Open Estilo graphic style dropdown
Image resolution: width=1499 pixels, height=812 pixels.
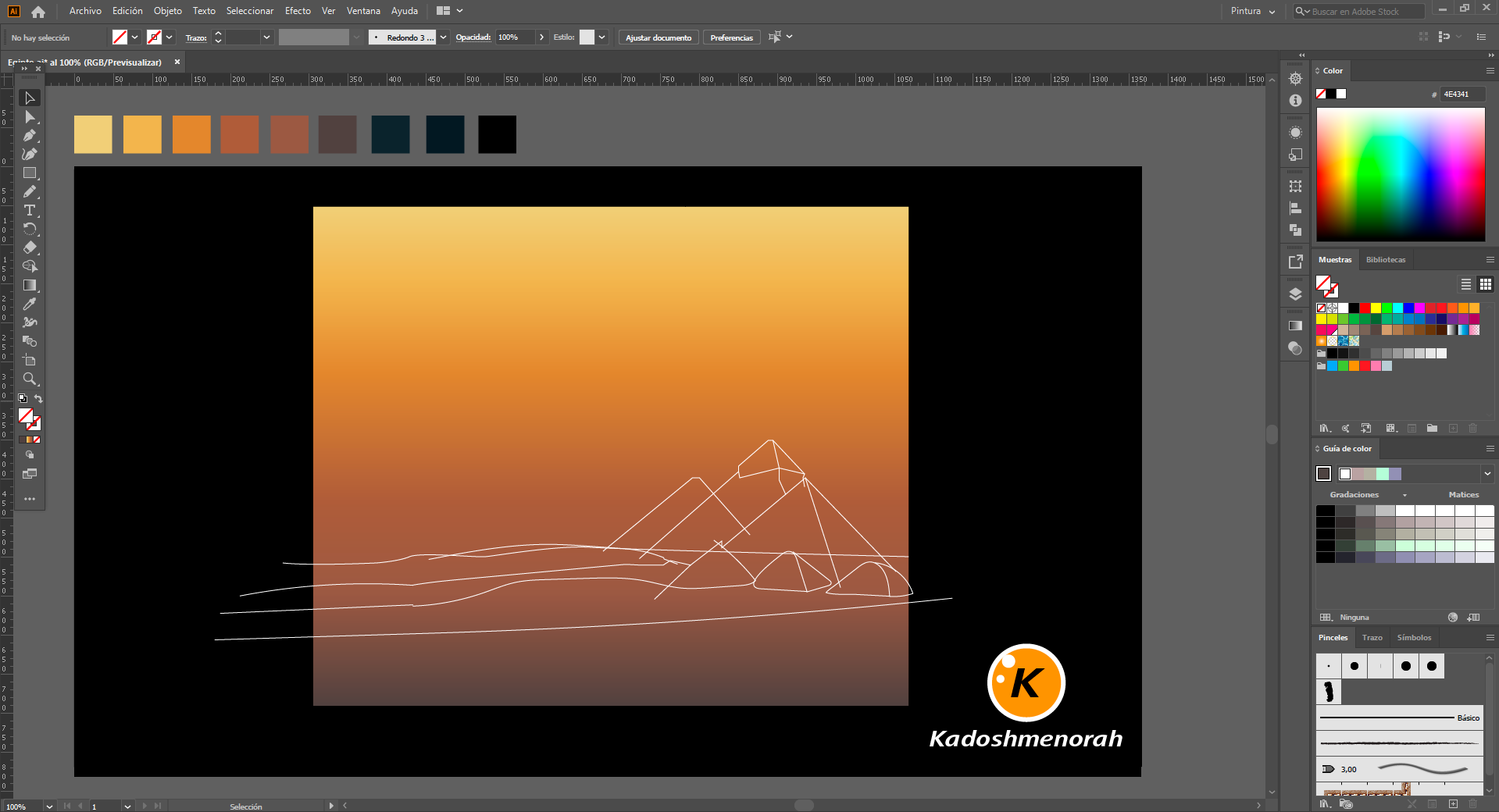pyautogui.click(x=601, y=37)
